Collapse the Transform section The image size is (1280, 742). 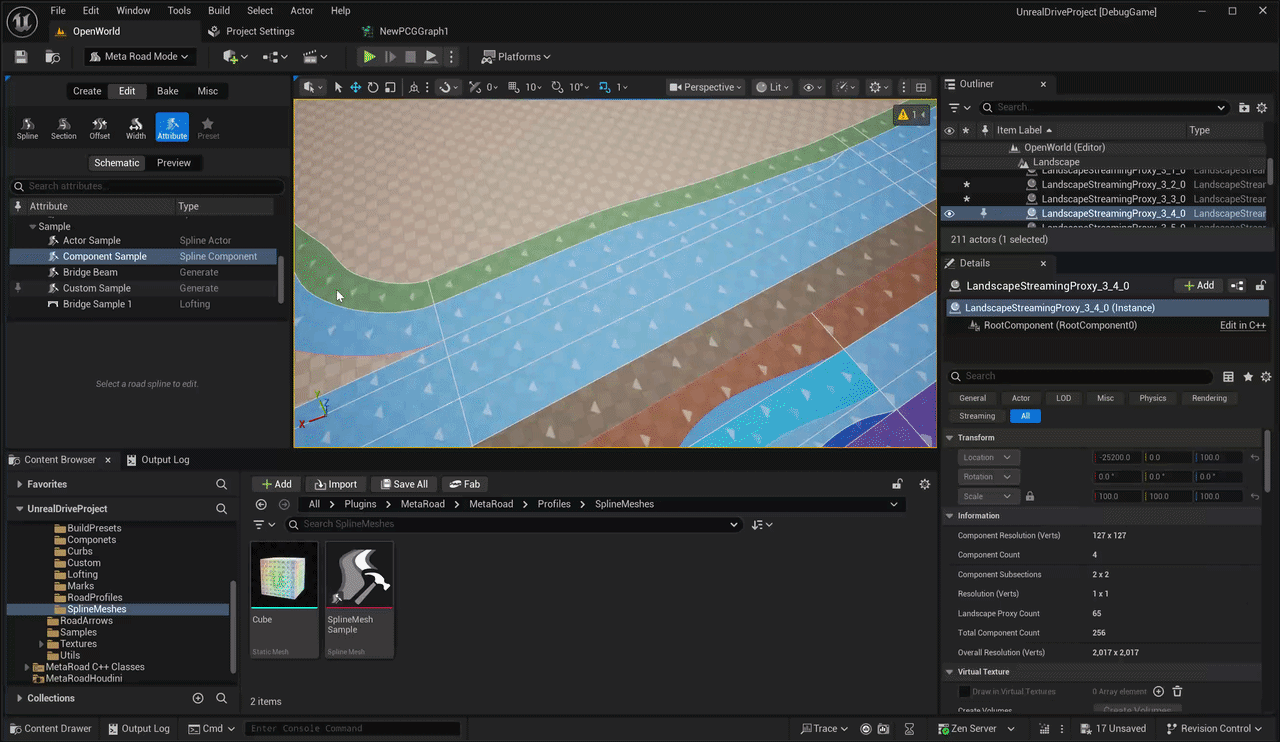coord(949,438)
